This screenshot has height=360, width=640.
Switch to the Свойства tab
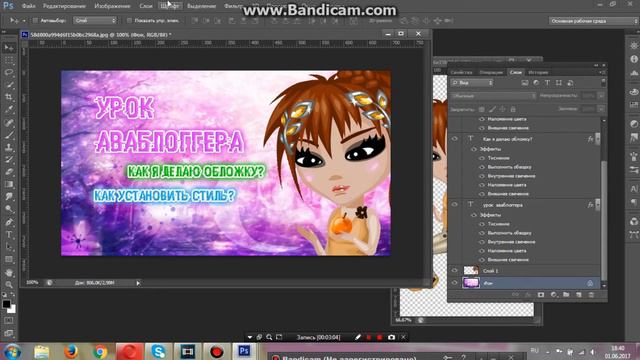tap(461, 72)
